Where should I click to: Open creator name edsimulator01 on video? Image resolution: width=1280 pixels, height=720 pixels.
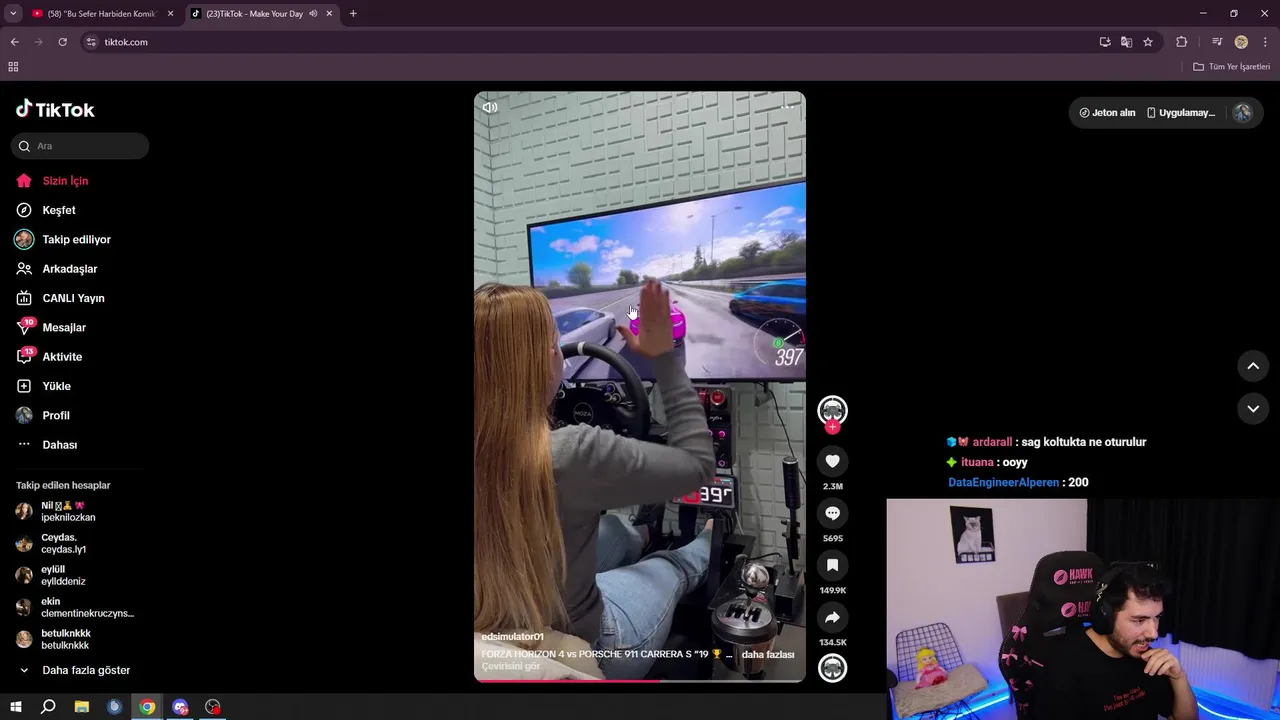pos(512,637)
